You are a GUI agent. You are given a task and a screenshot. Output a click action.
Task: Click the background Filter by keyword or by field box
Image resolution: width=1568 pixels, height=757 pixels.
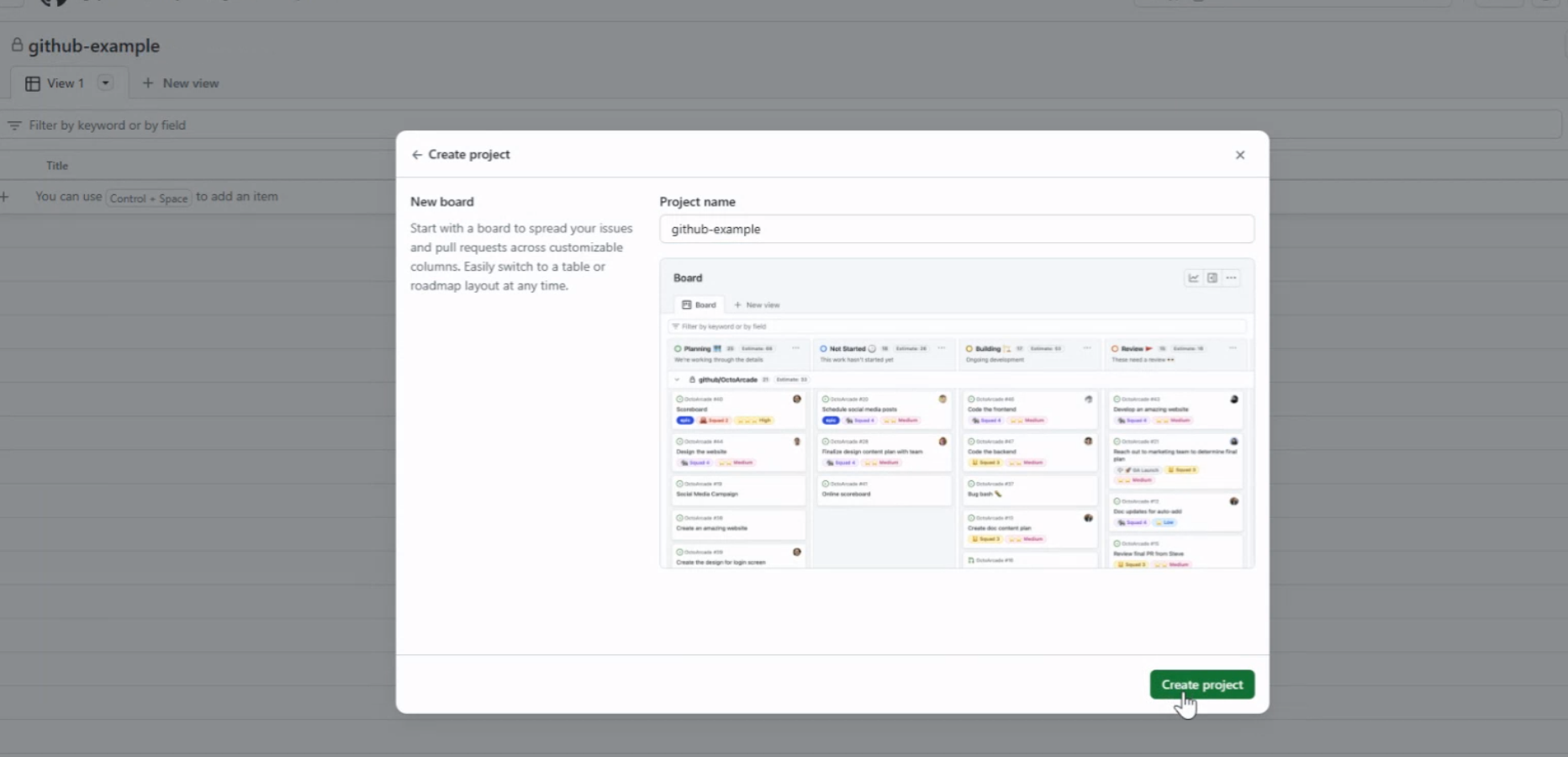pos(782,125)
